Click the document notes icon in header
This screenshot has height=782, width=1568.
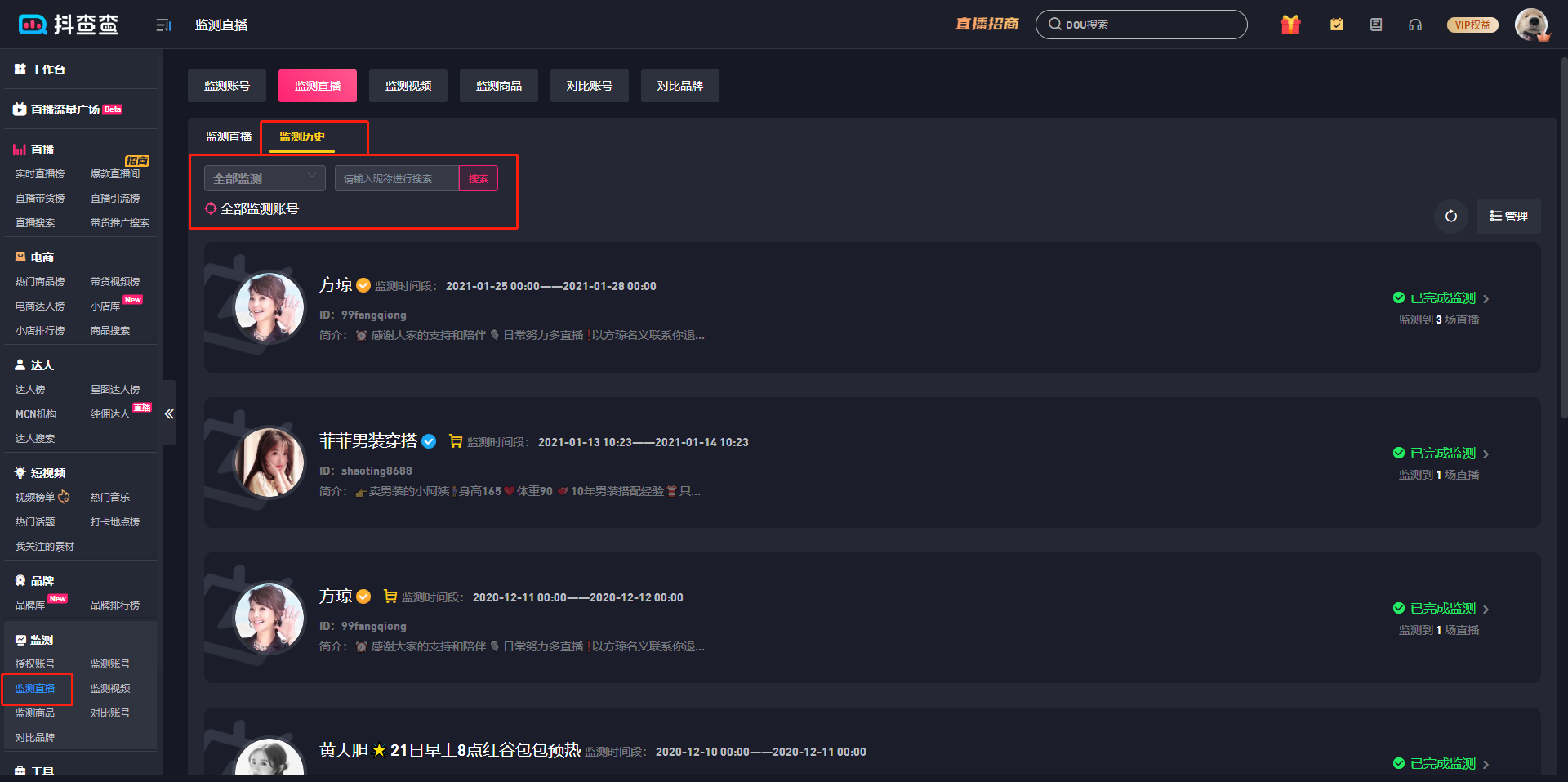(1376, 25)
